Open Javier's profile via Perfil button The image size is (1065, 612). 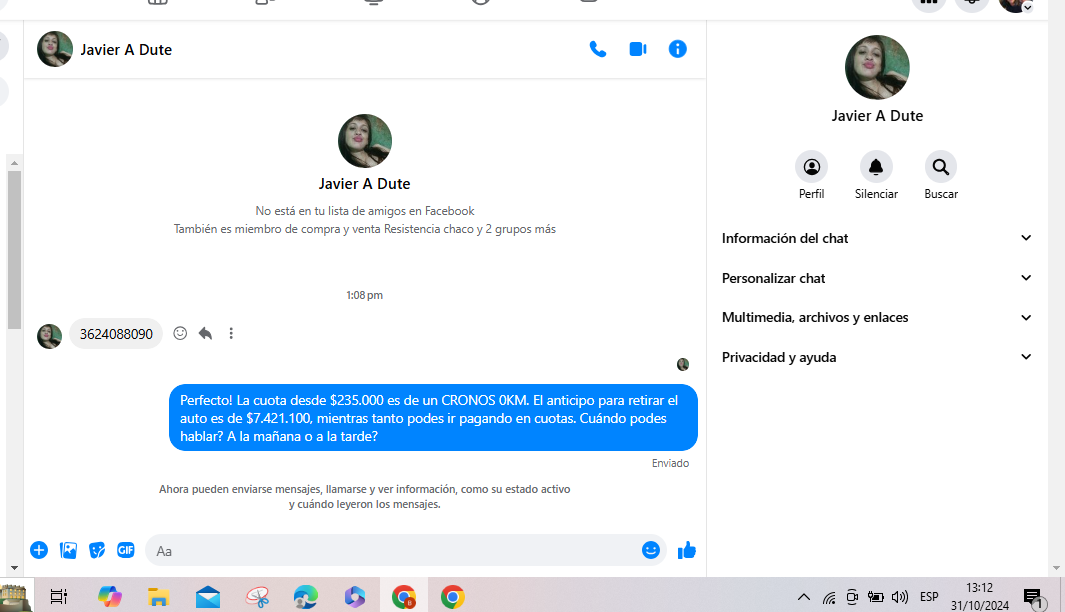click(x=811, y=167)
